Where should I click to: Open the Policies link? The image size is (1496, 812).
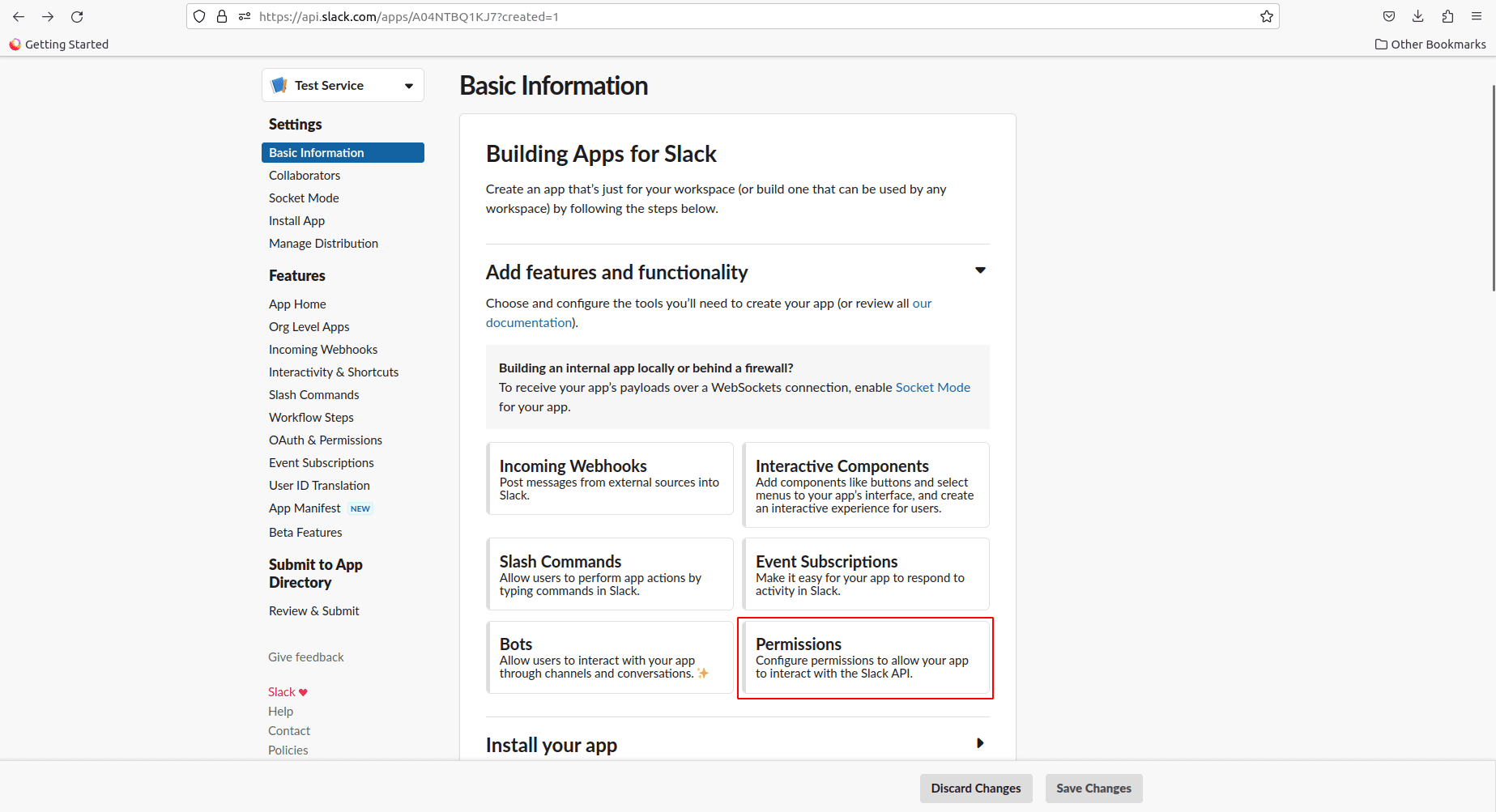tap(288, 750)
